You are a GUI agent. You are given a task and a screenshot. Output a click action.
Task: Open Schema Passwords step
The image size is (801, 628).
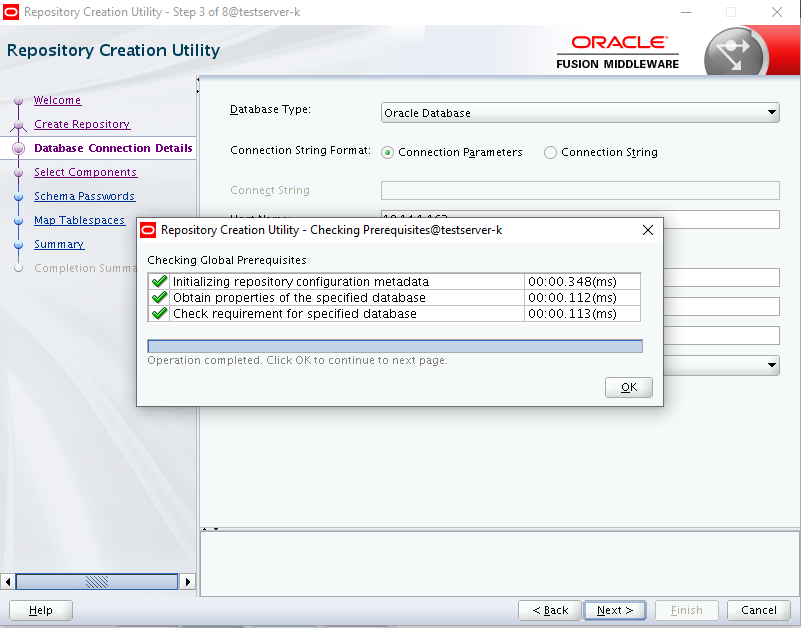[x=84, y=196]
